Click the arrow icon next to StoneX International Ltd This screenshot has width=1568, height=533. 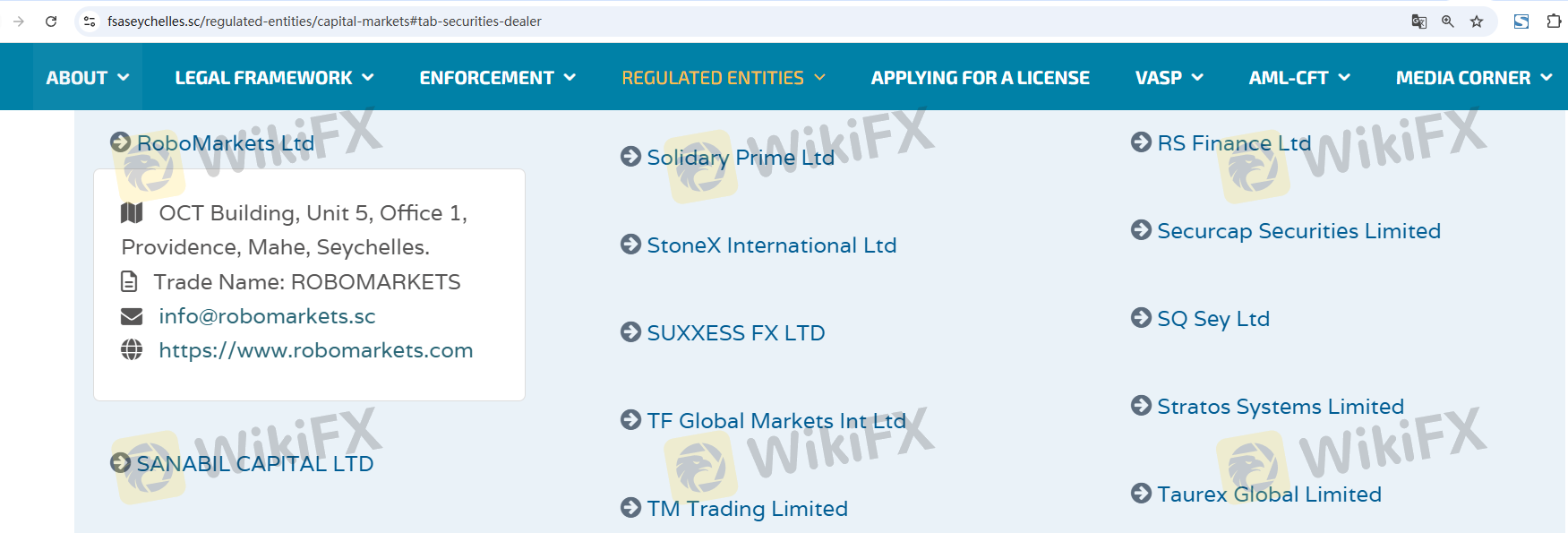[630, 244]
